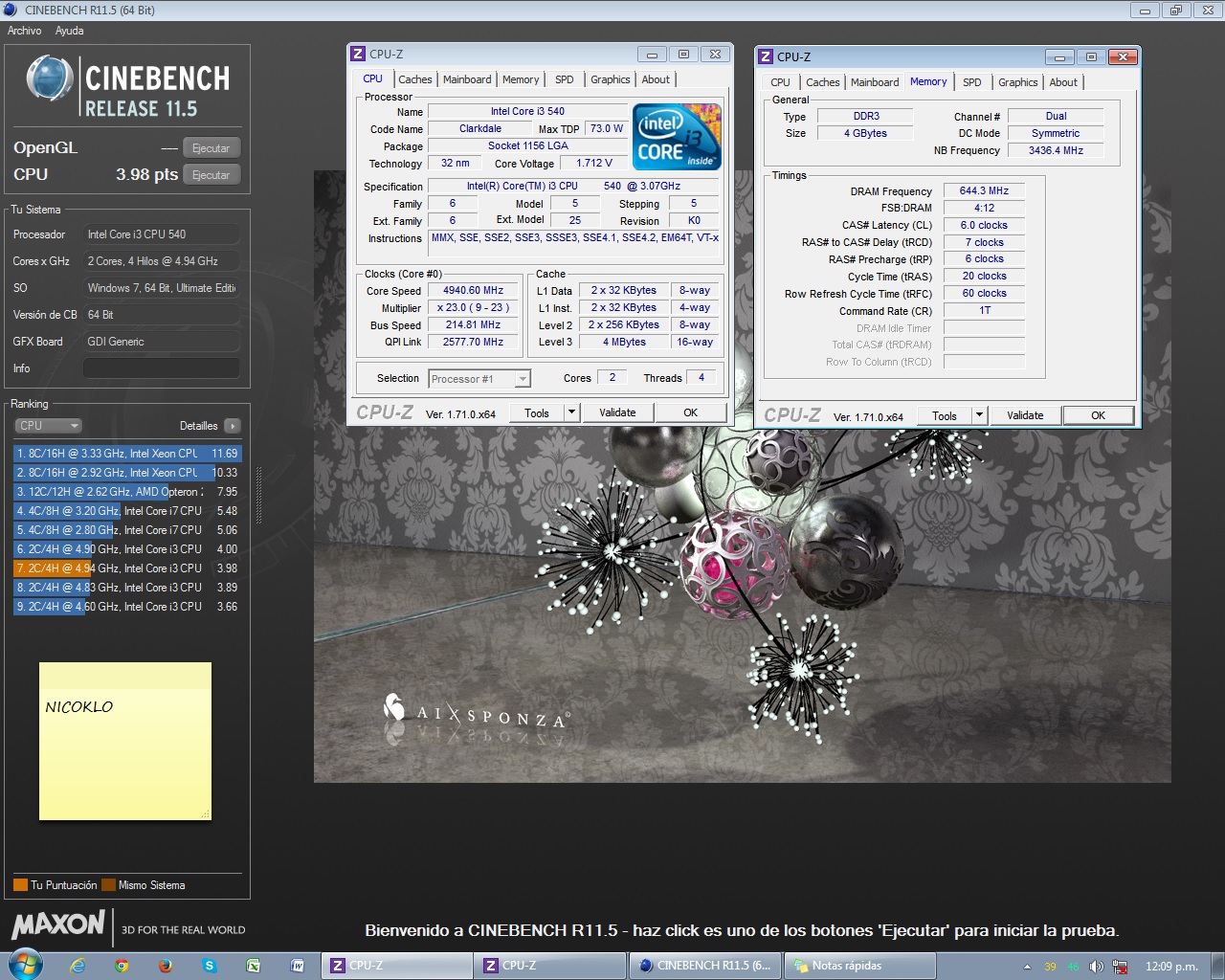Viewport: 1225px width, 980px height.
Task: Open Word from the taskbar
Action: click(x=298, y=966)
